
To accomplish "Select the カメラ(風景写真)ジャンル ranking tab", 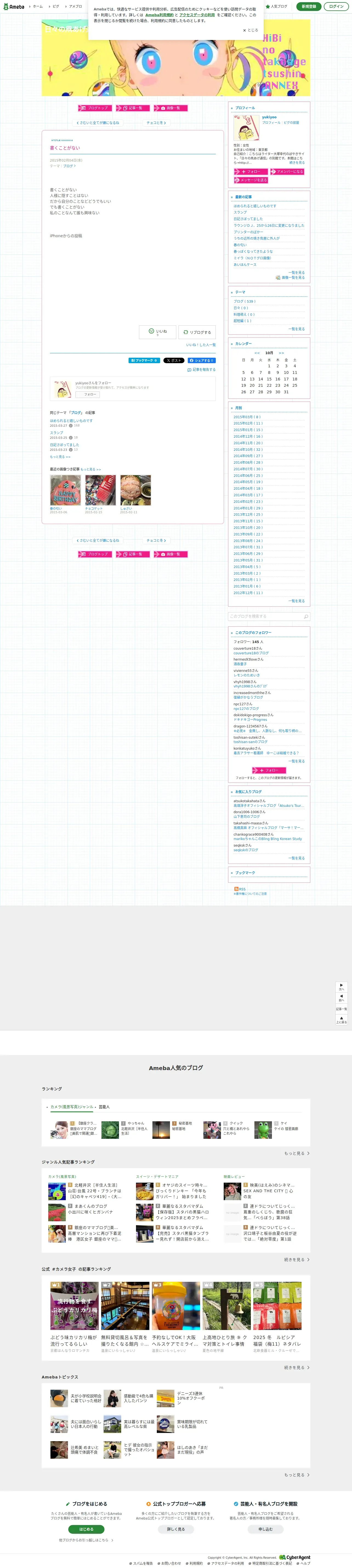I will pyautogui.click(x=72, y=1107).
